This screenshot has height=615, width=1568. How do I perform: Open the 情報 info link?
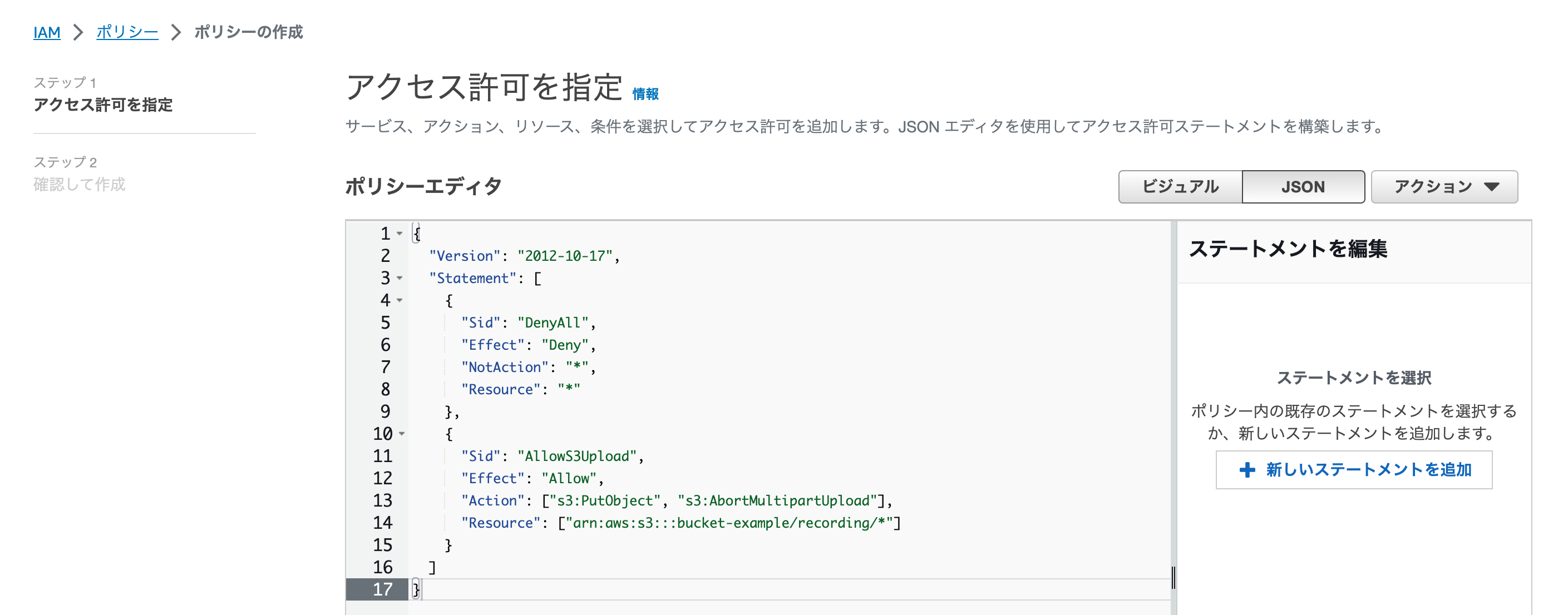point(645,93)
